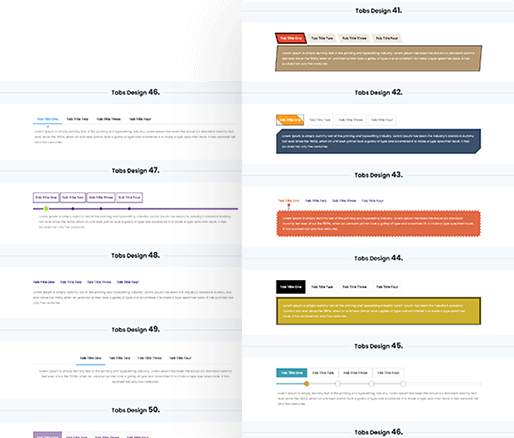Switch to centered Tab Title Three in Design 49

pos(150,358)
